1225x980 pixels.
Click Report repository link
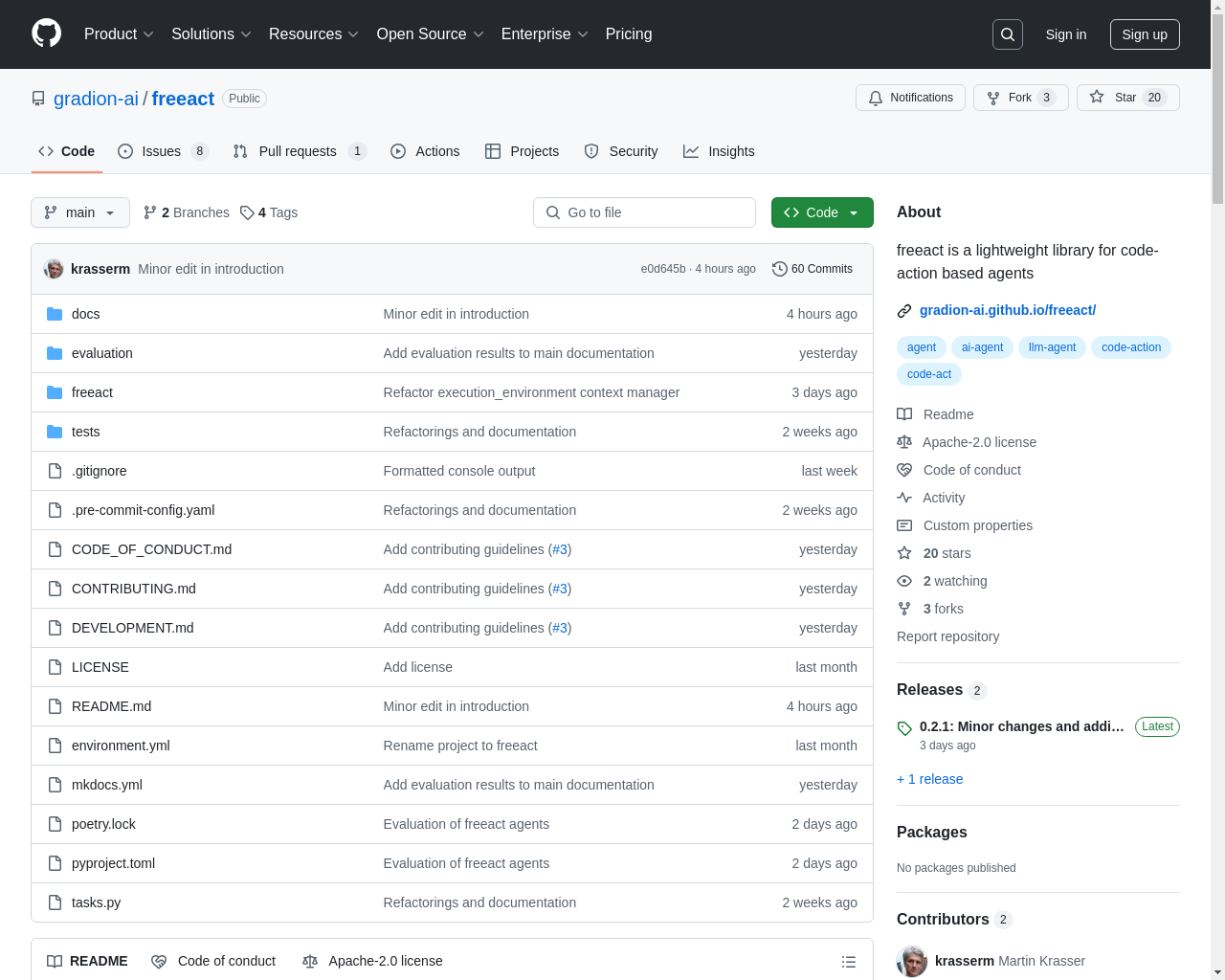click(x=947, y=636)
